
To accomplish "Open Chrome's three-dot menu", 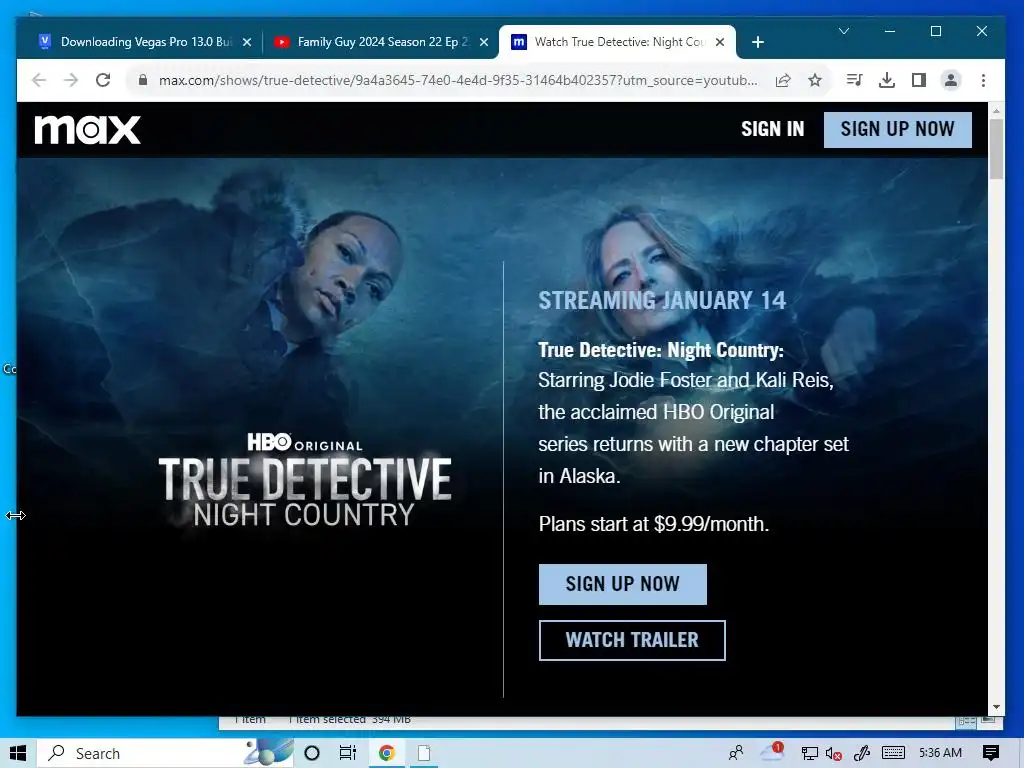I will [984, 80].
